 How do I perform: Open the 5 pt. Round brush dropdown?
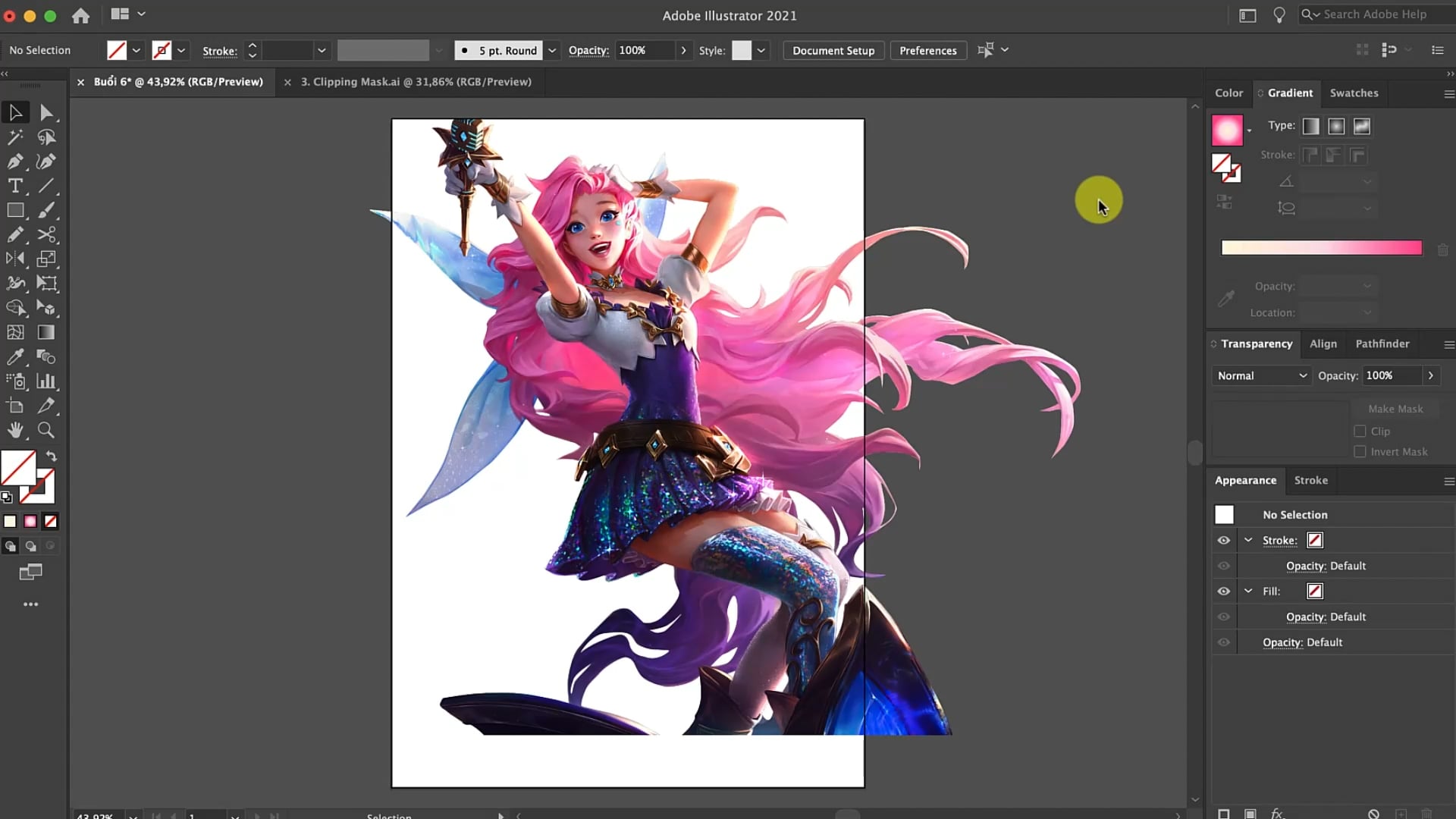tap(552, 51)
